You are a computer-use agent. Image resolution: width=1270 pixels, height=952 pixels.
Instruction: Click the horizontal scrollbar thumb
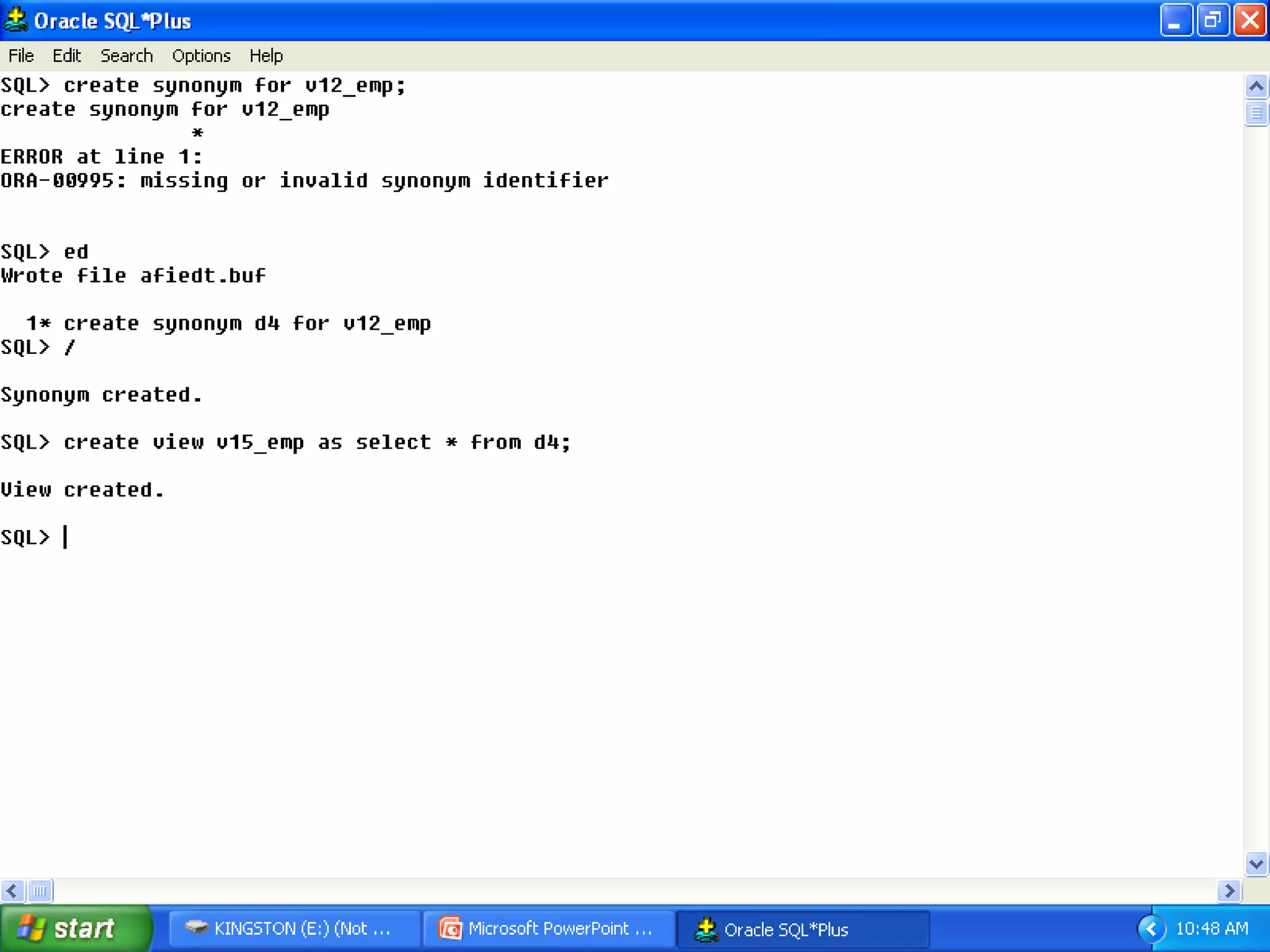pos(40,891)
